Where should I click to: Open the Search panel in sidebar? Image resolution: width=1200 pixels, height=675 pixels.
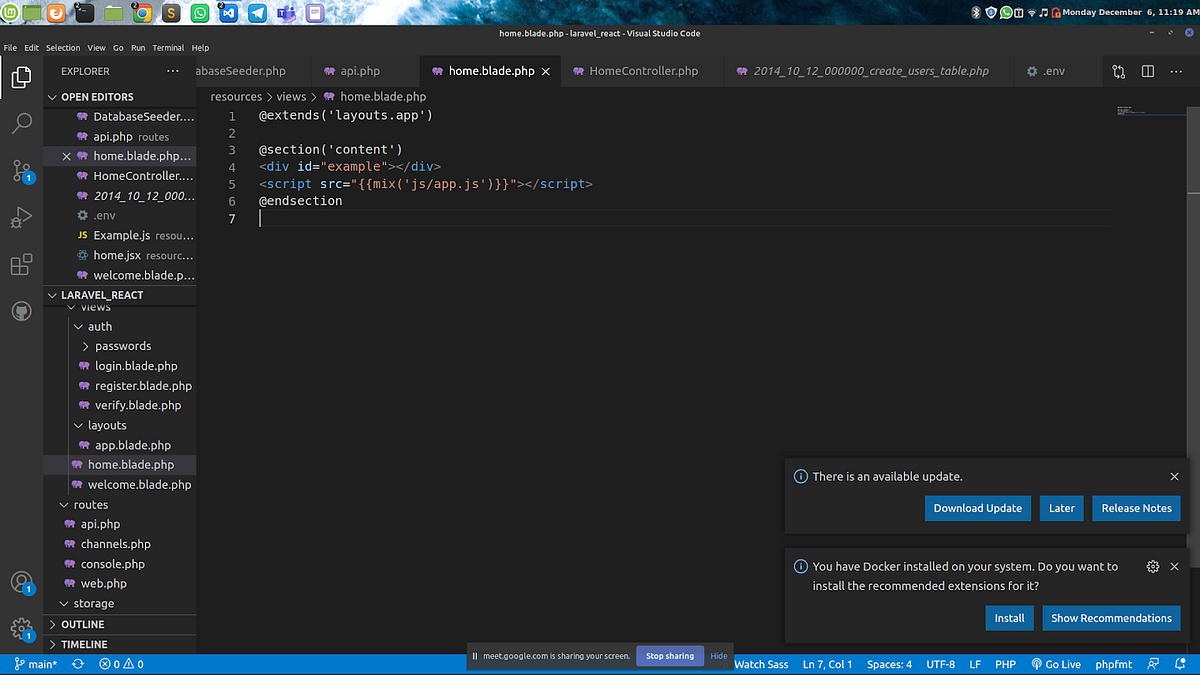point(22,124)
